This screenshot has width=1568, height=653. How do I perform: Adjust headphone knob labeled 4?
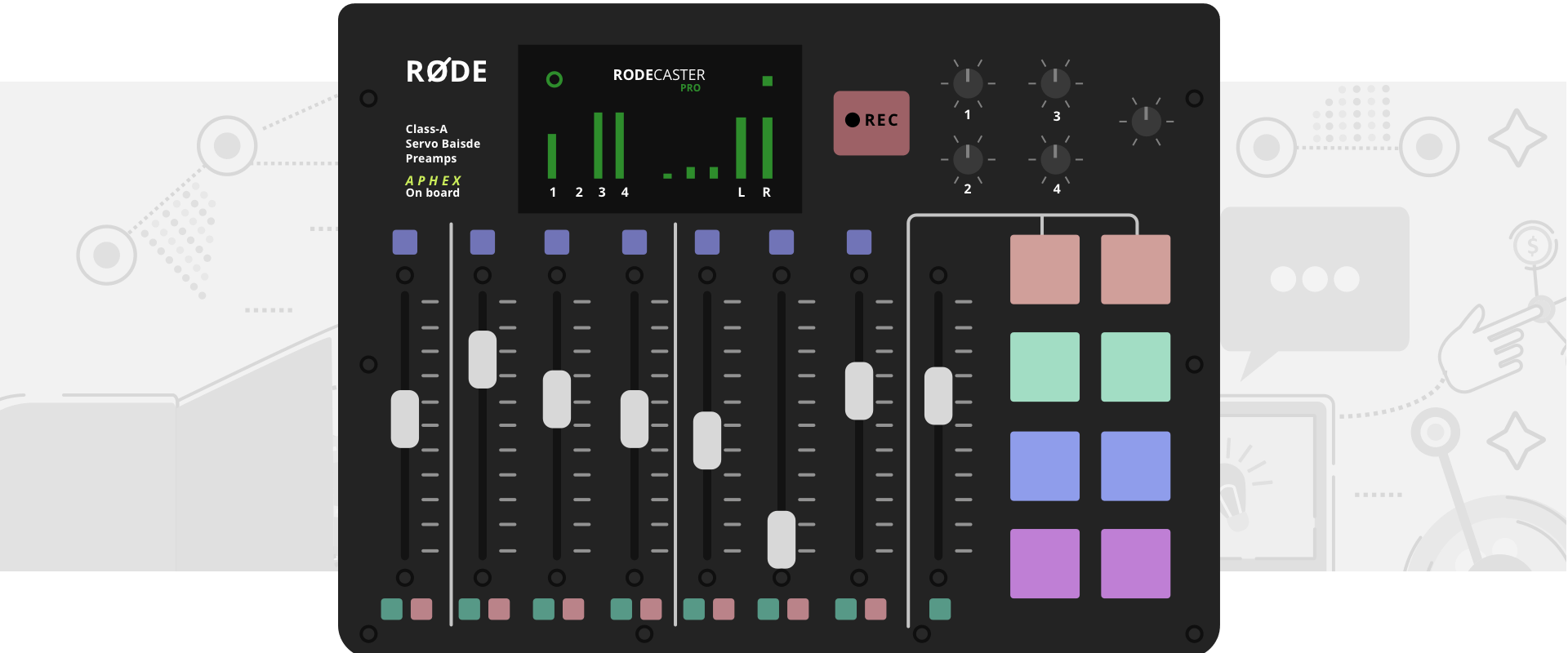(x=1055, y=159)
